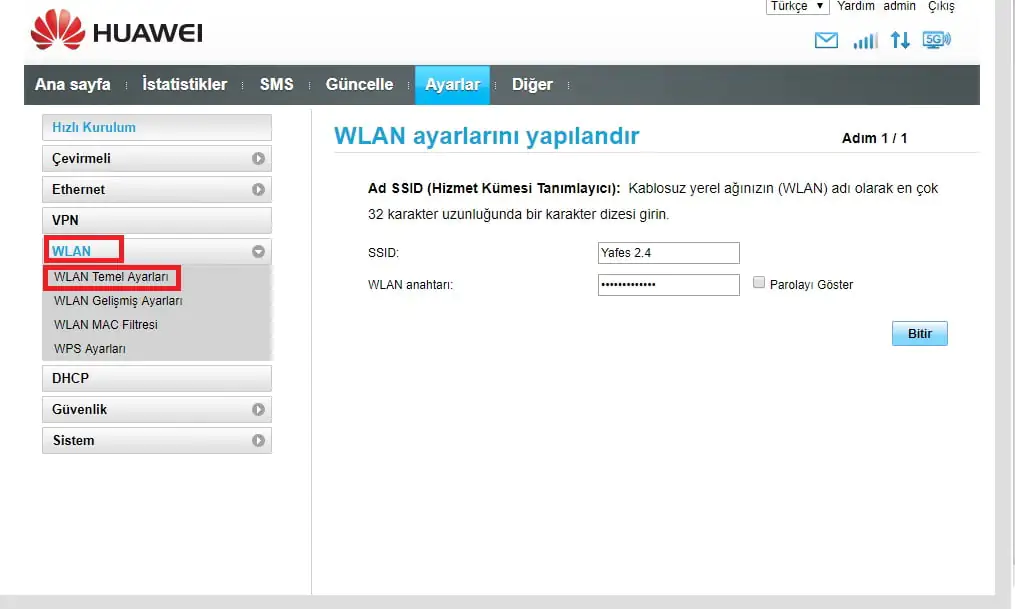Switch to the İstatistikler tab
The width and height of the screenshot is (1015, 609).
point(185,84)
